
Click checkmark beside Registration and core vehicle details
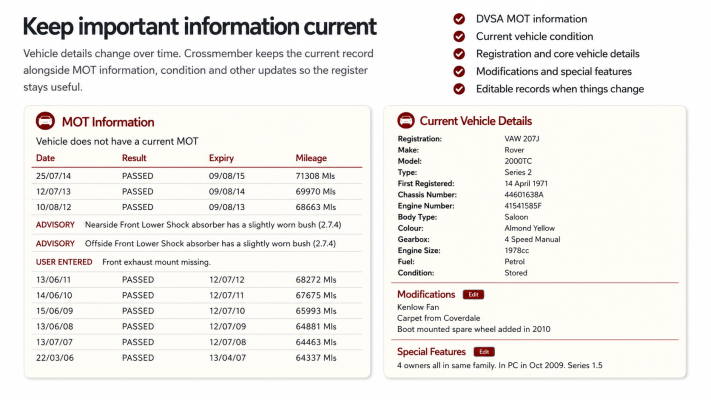[x=459, y=54]
